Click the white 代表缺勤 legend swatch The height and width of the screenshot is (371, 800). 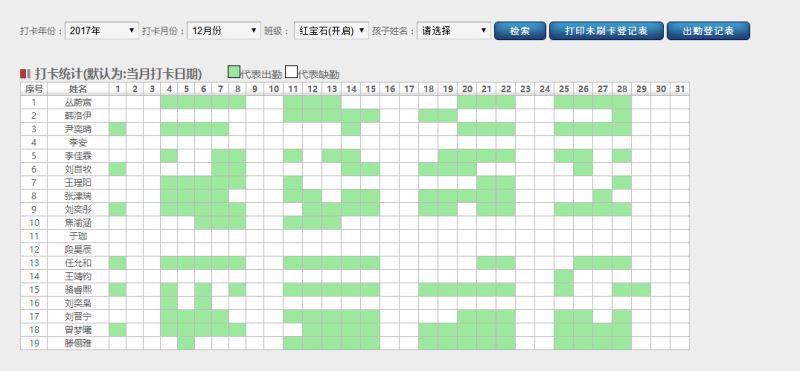coord(291,72)
